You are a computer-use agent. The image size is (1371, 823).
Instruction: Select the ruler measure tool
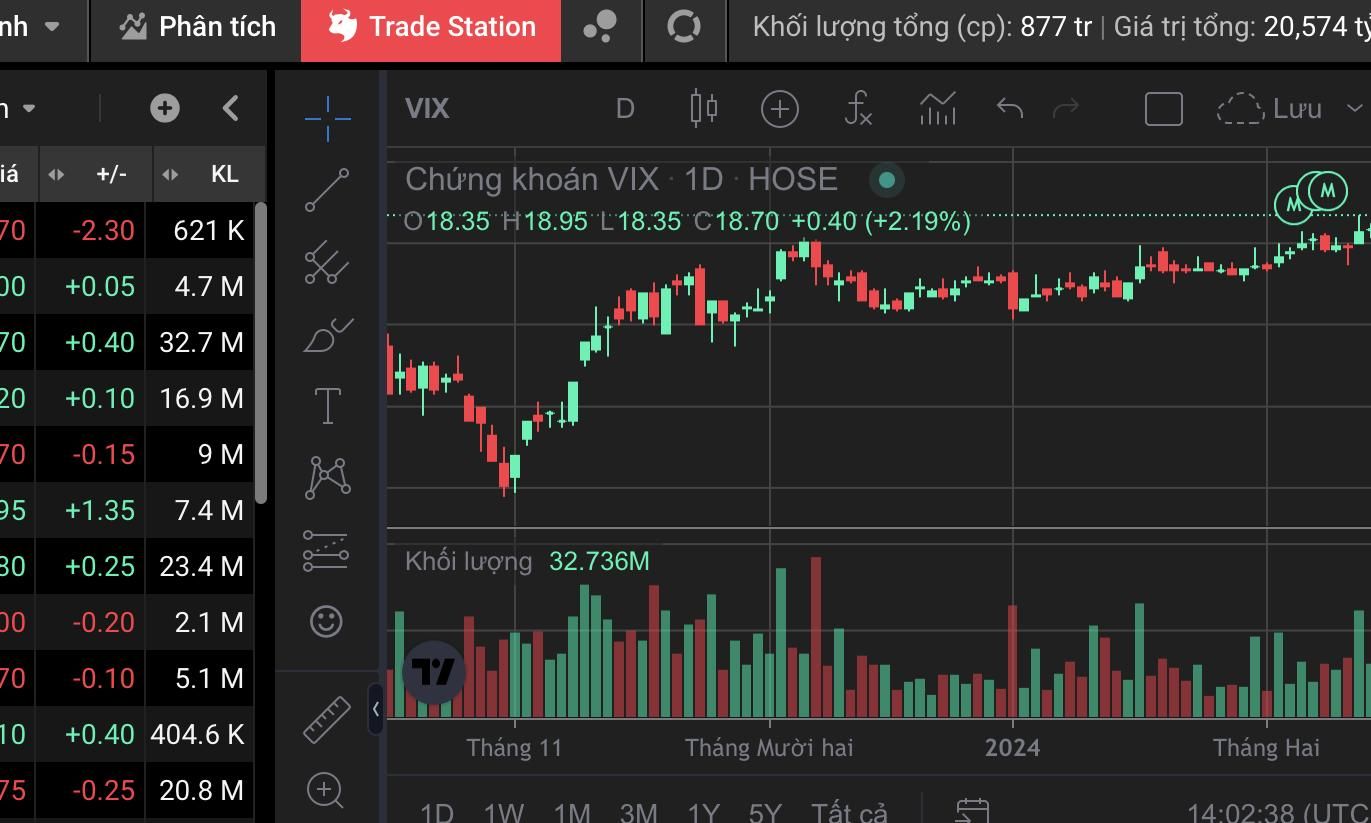coord(326,719)
